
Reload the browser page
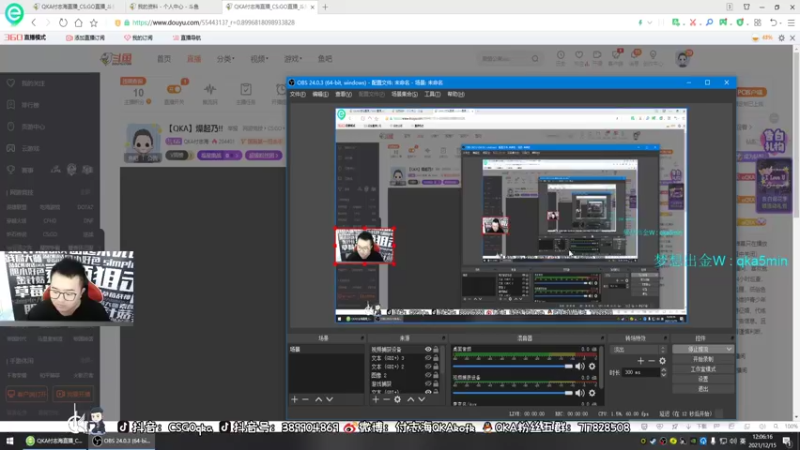(63, 22)
